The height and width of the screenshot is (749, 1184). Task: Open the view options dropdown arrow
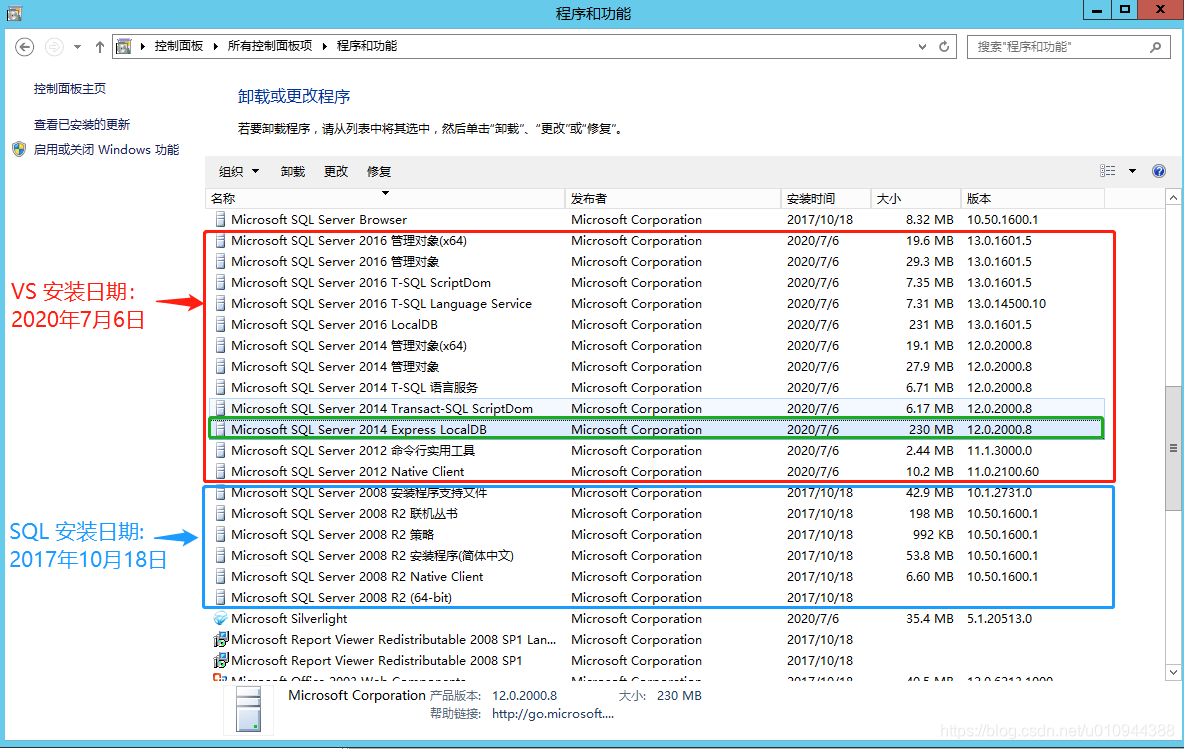pos(1132,171)
